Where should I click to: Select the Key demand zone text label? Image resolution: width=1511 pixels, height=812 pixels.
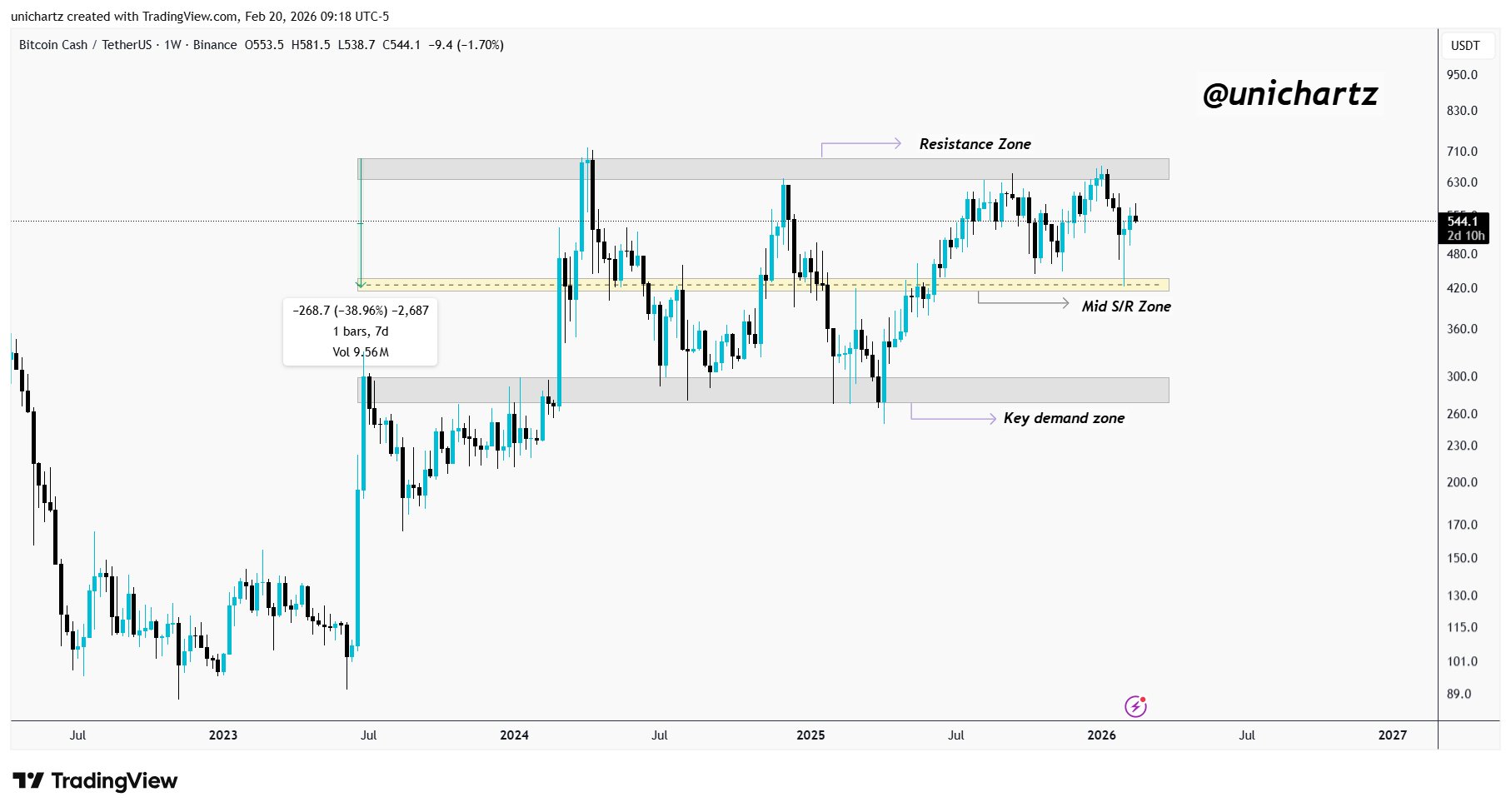[x=1064, y=418]
